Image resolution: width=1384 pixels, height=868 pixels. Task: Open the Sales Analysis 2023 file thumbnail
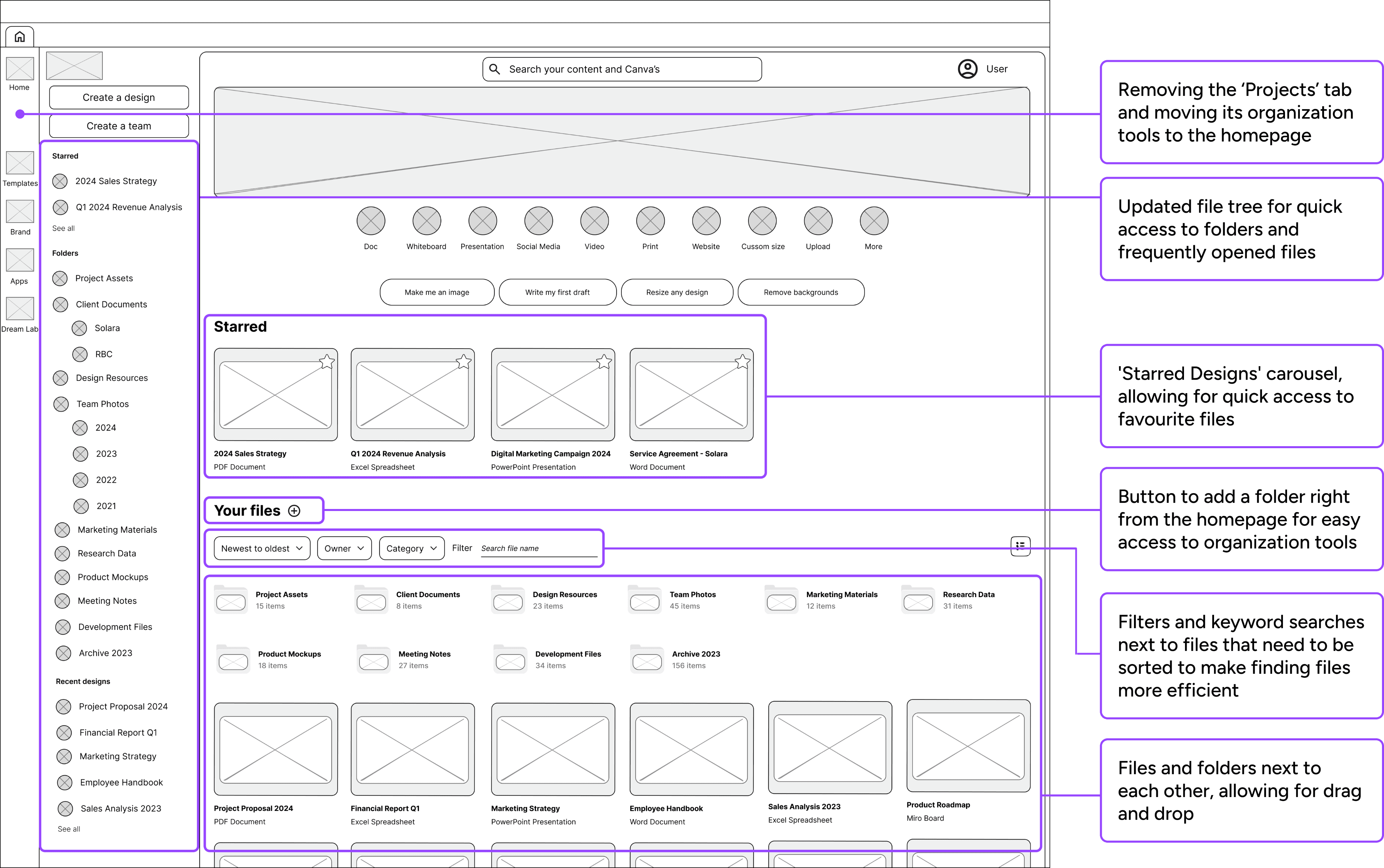pyautogui.click(x=830, y=747)
